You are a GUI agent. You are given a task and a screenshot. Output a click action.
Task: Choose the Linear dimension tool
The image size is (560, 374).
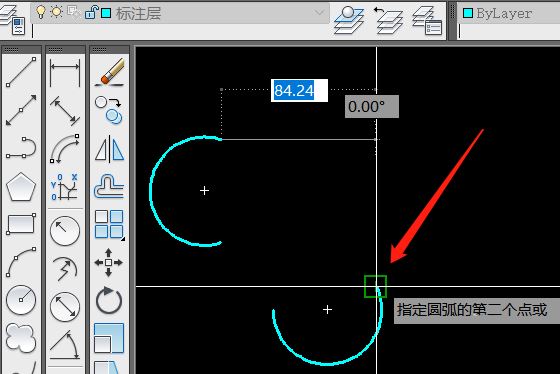click(65, 73)
